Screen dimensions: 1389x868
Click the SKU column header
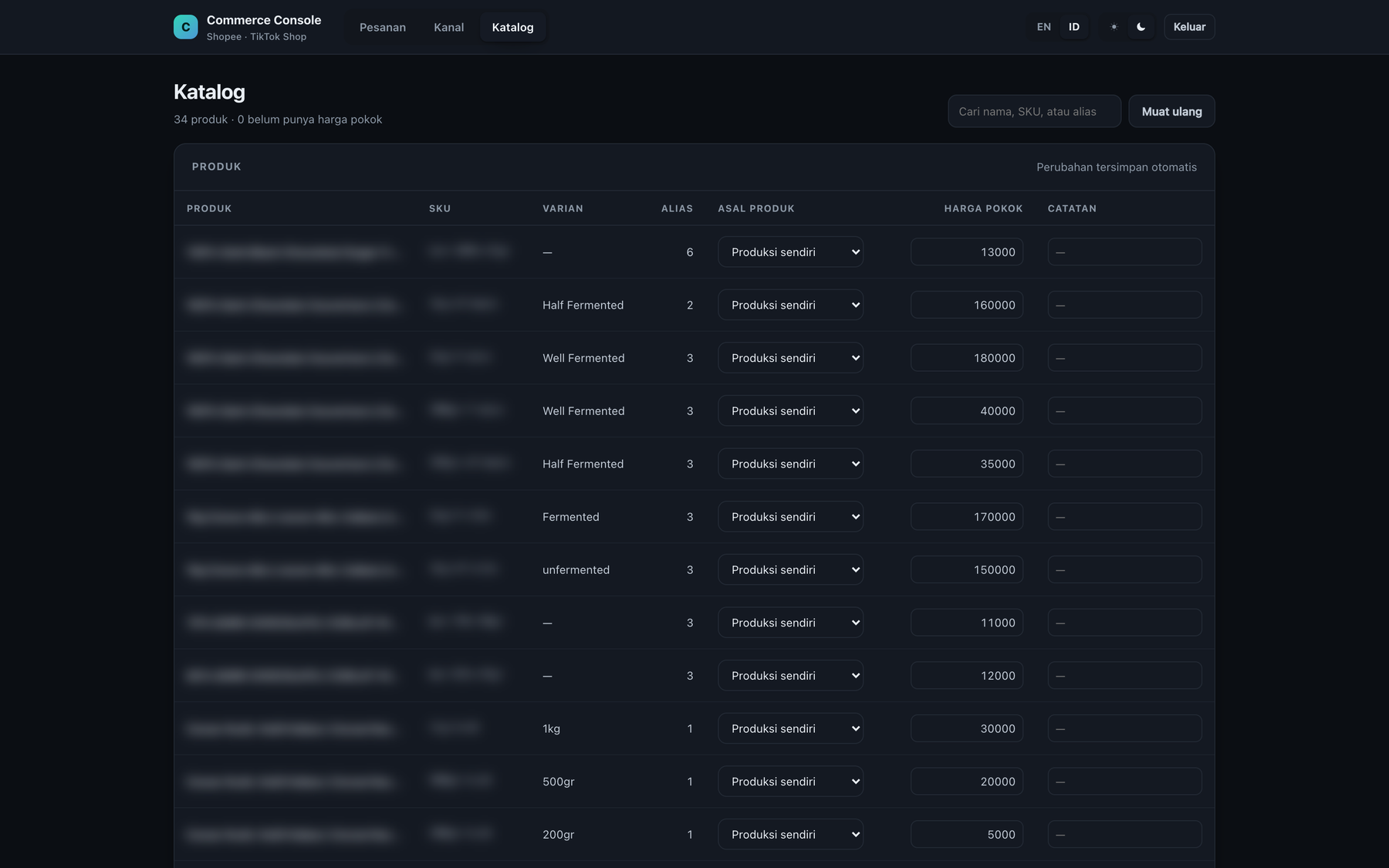point(440,208)
